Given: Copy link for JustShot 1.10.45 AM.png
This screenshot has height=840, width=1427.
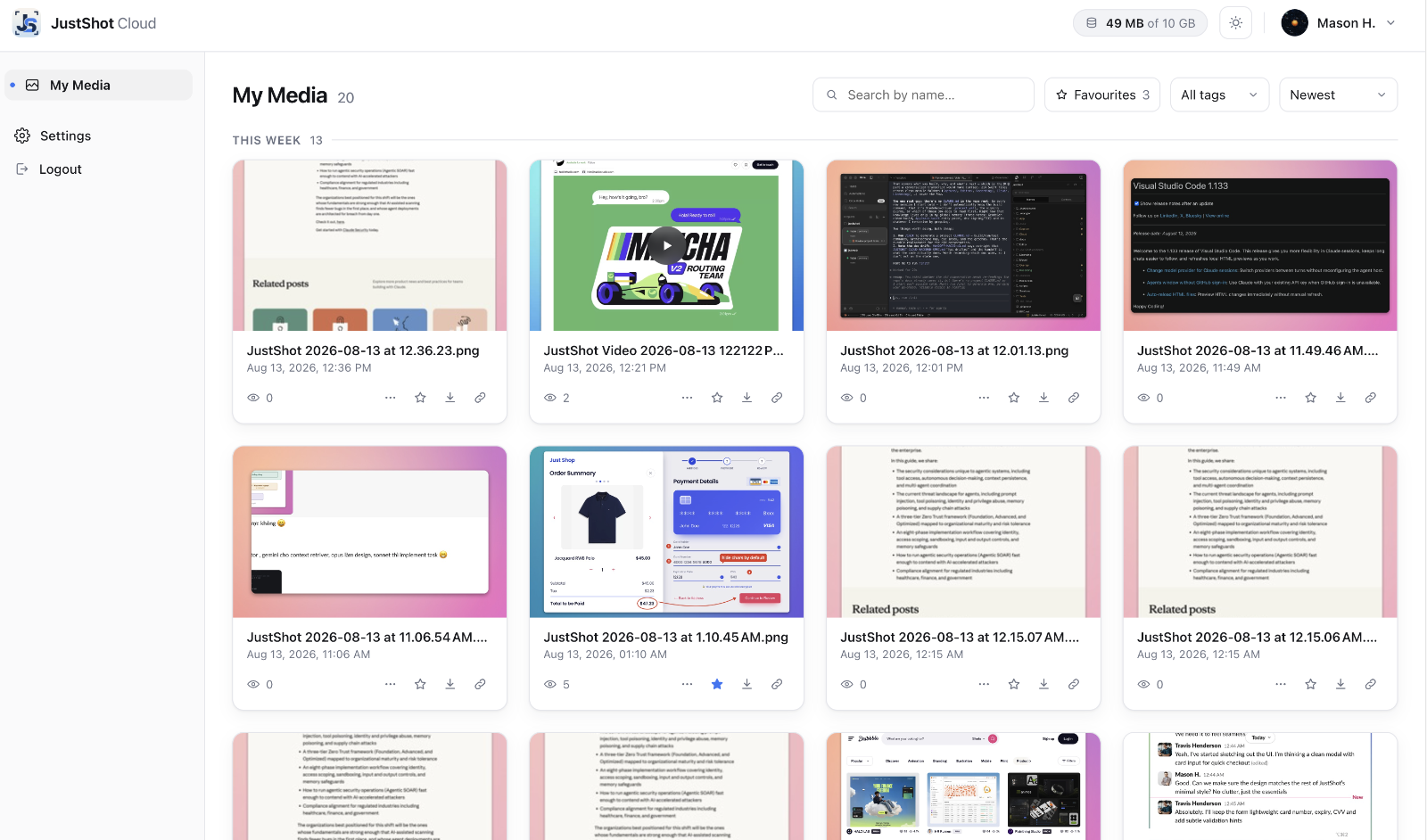Looking at the screenshot, I should pos(777,684).
